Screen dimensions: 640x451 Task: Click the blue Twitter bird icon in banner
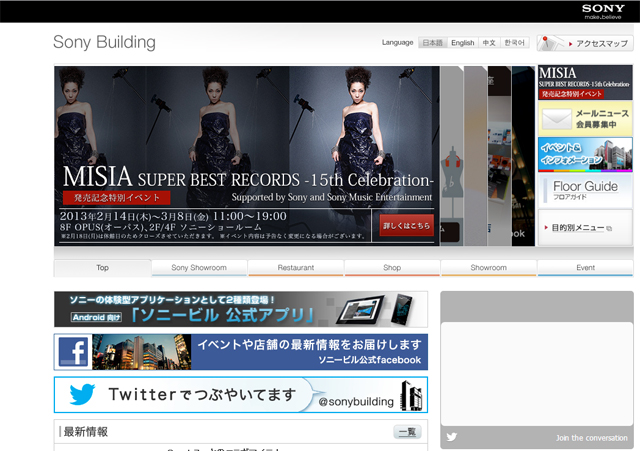tap(82, 394)
